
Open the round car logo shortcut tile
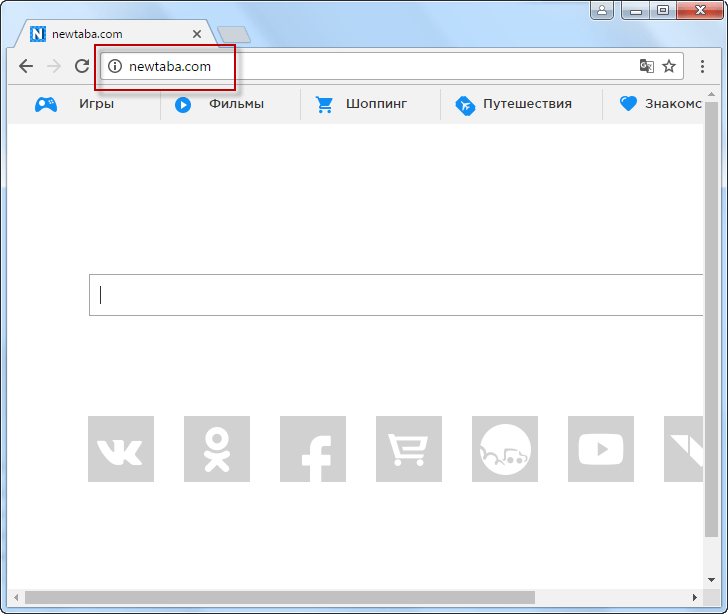point(505,449)
